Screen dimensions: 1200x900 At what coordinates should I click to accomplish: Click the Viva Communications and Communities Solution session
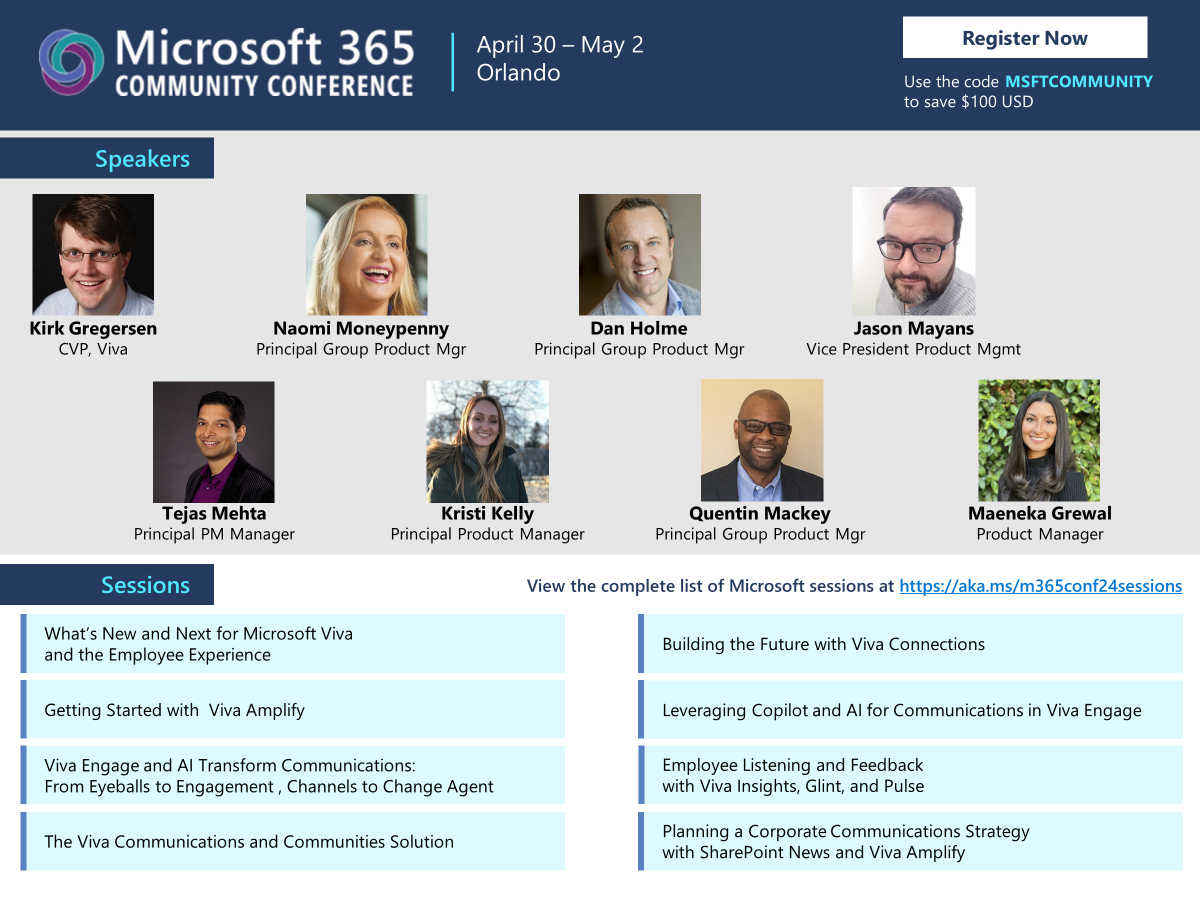click(x=293, y=841)
